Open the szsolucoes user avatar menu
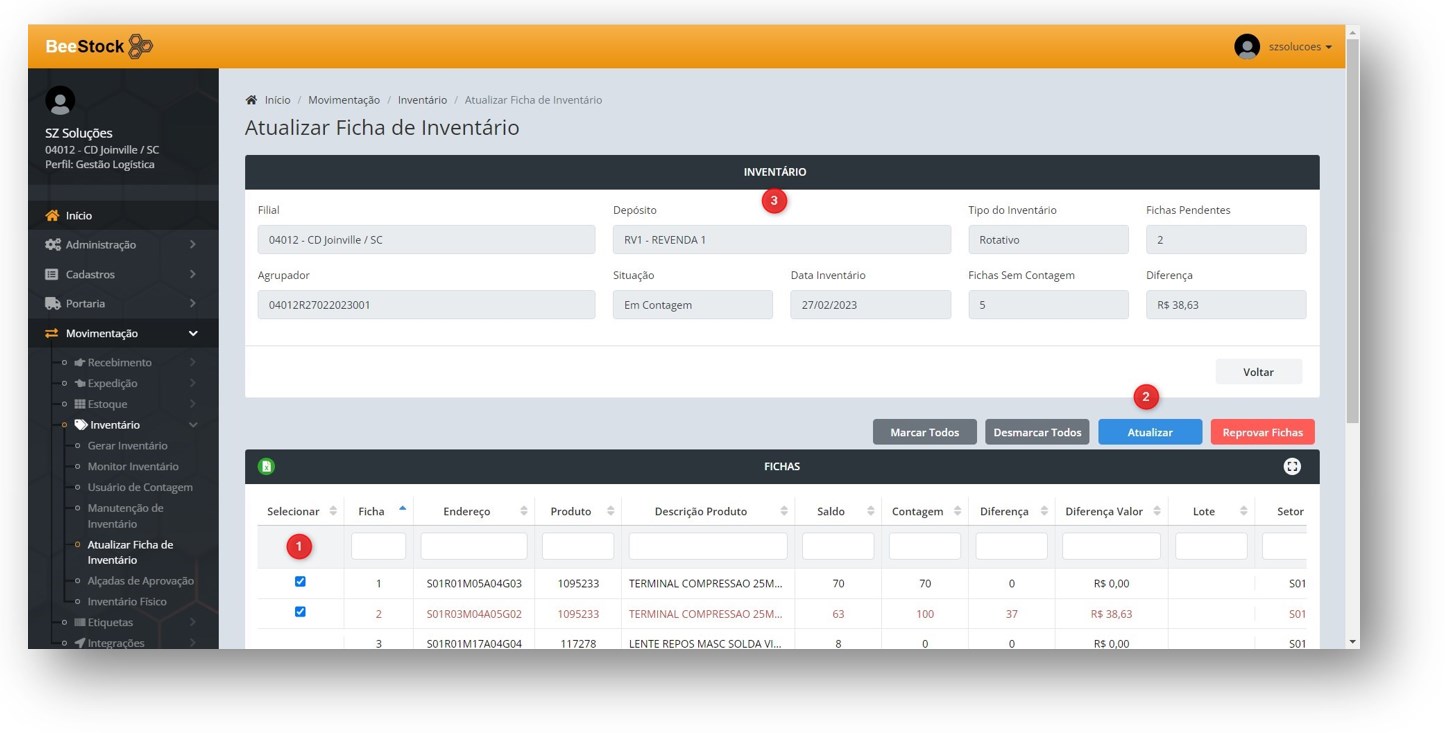Image resolution: width=1445 pixels, height=733 pixels. 1247,47
